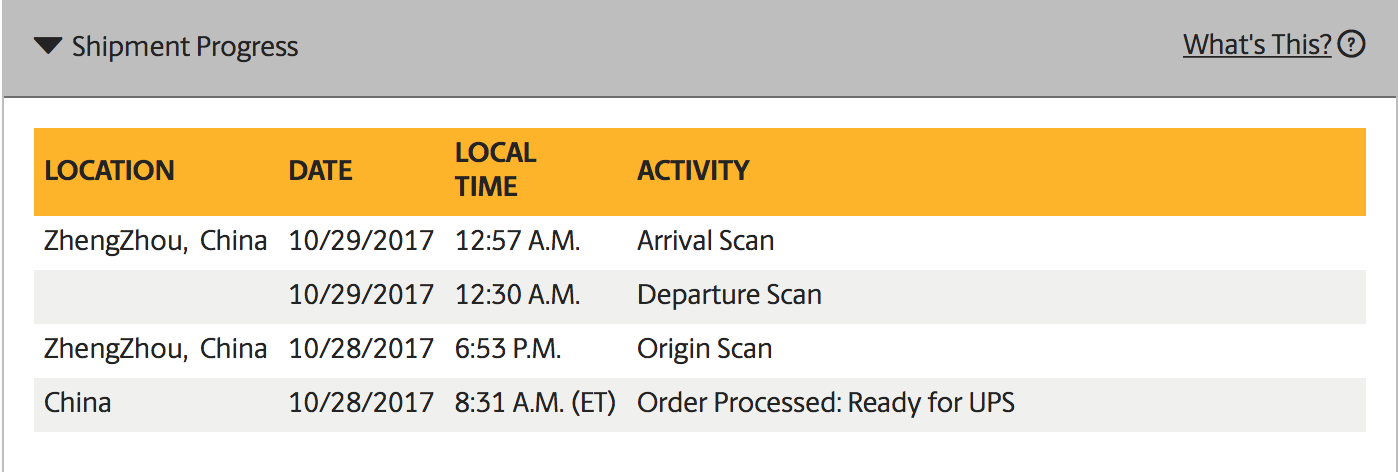Select the Origin Scan activity

tap(704, 349)
